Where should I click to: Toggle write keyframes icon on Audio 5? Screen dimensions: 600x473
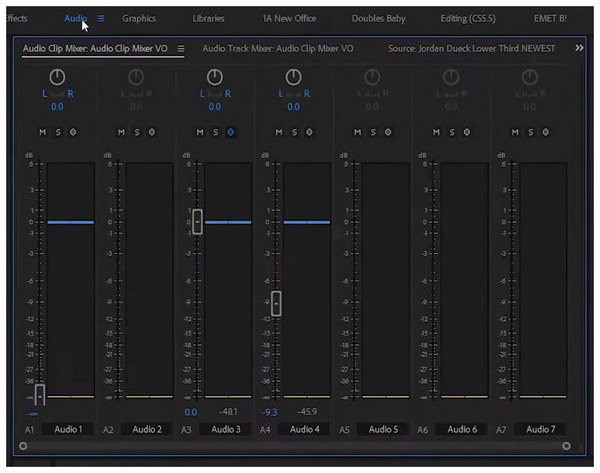pos(388,132)
